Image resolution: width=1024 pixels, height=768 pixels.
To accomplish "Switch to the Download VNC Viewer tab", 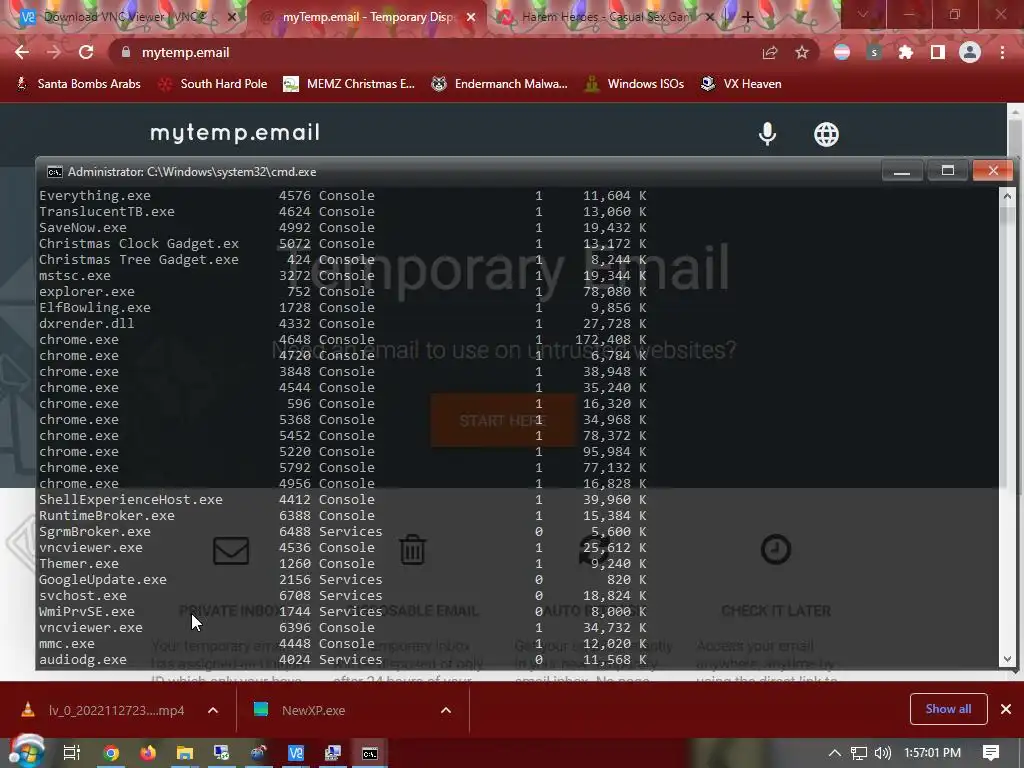I will pyautogui.click(x=124, y=17).
